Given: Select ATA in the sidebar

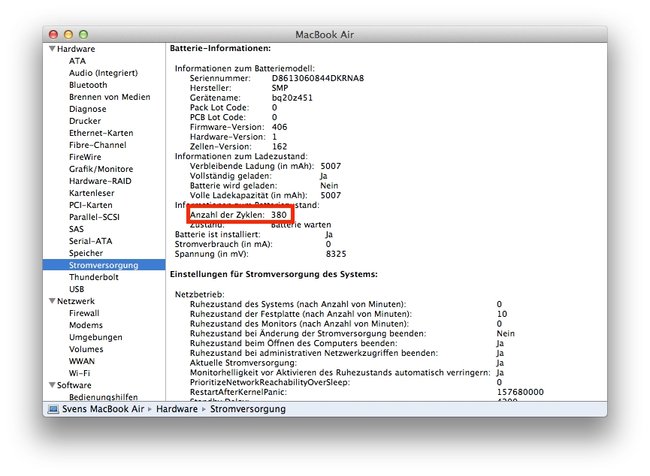Looking at the screenshot, I should pos(78,61).
